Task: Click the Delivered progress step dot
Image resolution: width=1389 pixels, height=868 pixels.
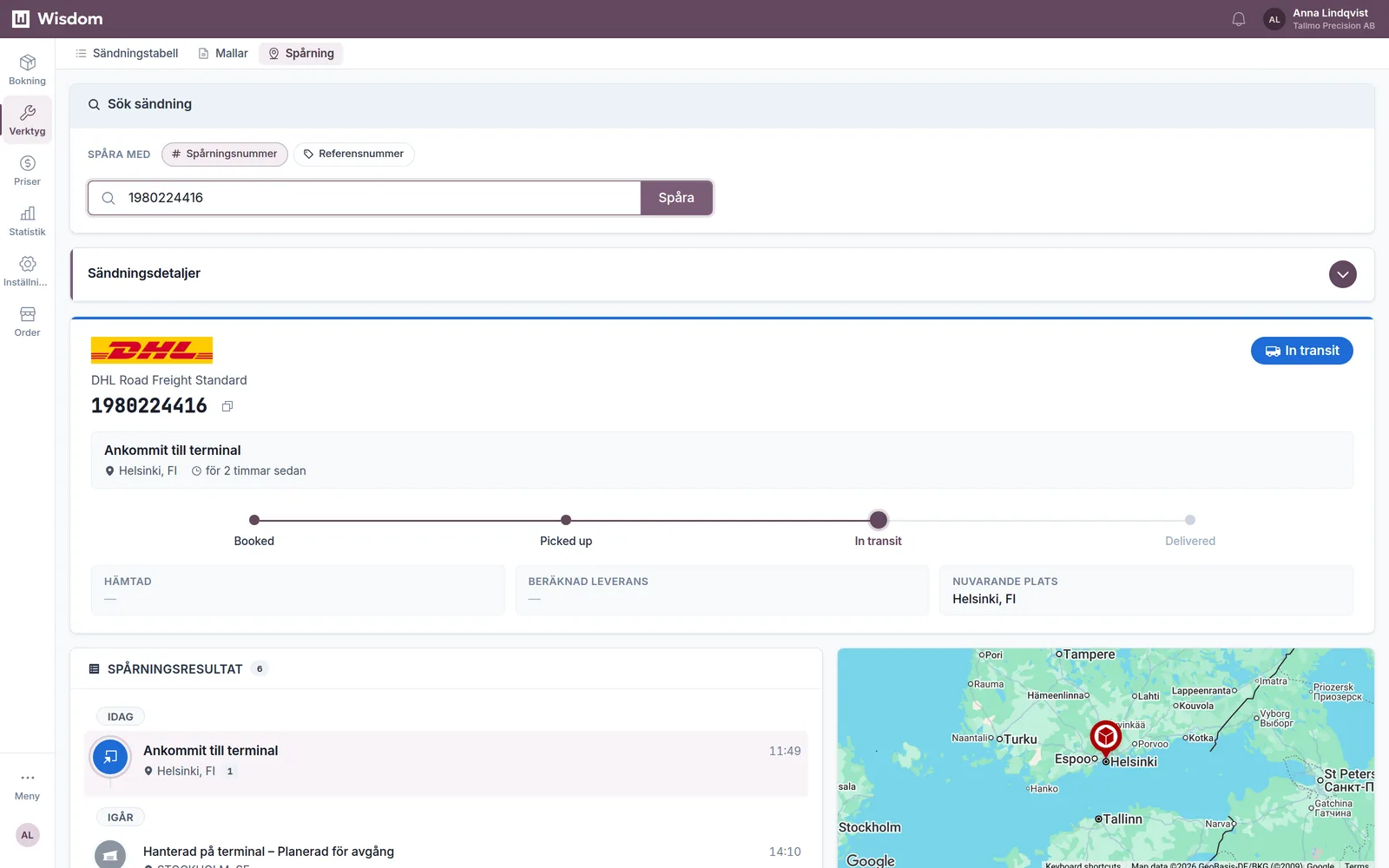Action: pos(1190,520)
